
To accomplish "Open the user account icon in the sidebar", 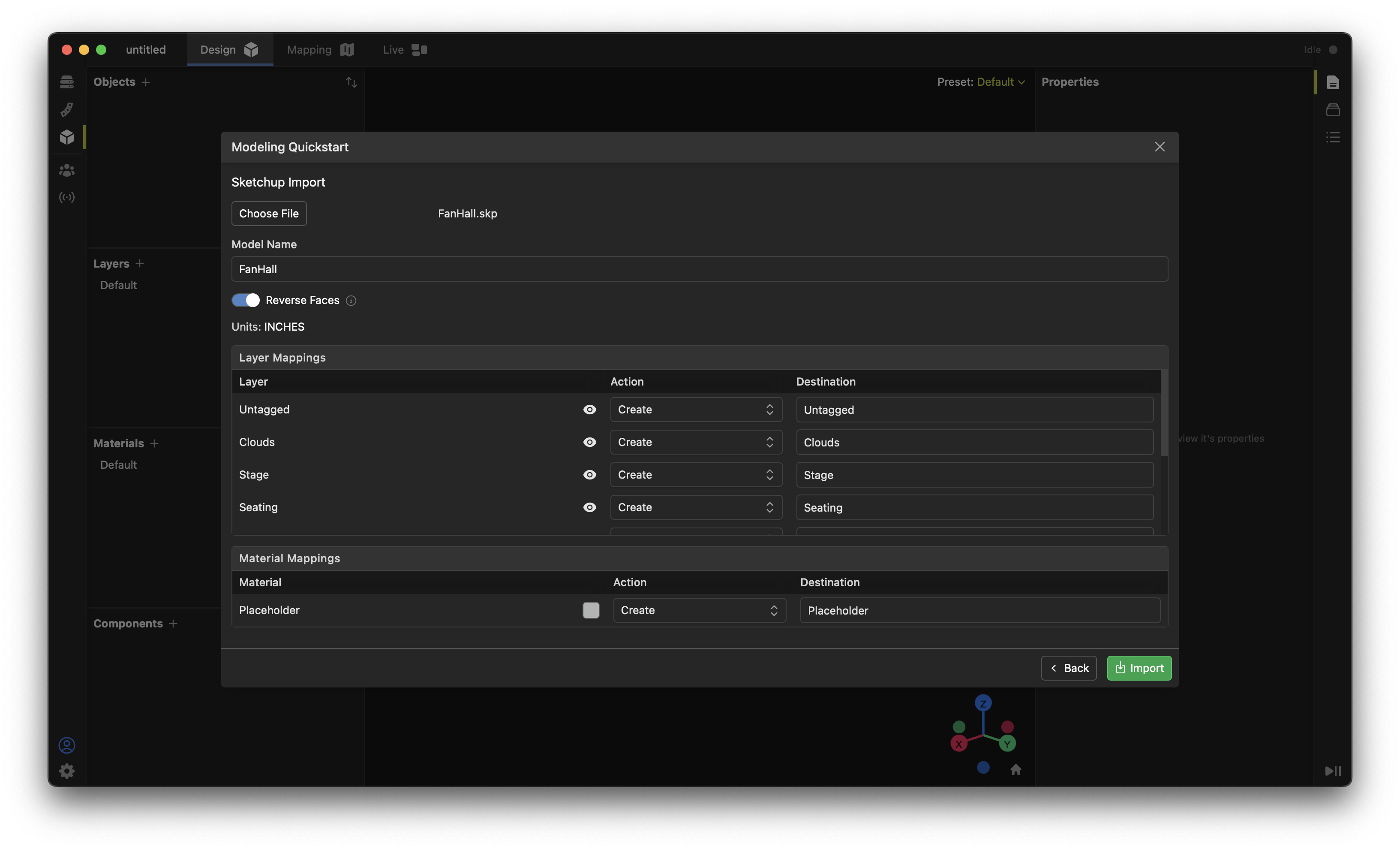I will tap(66, 745).
